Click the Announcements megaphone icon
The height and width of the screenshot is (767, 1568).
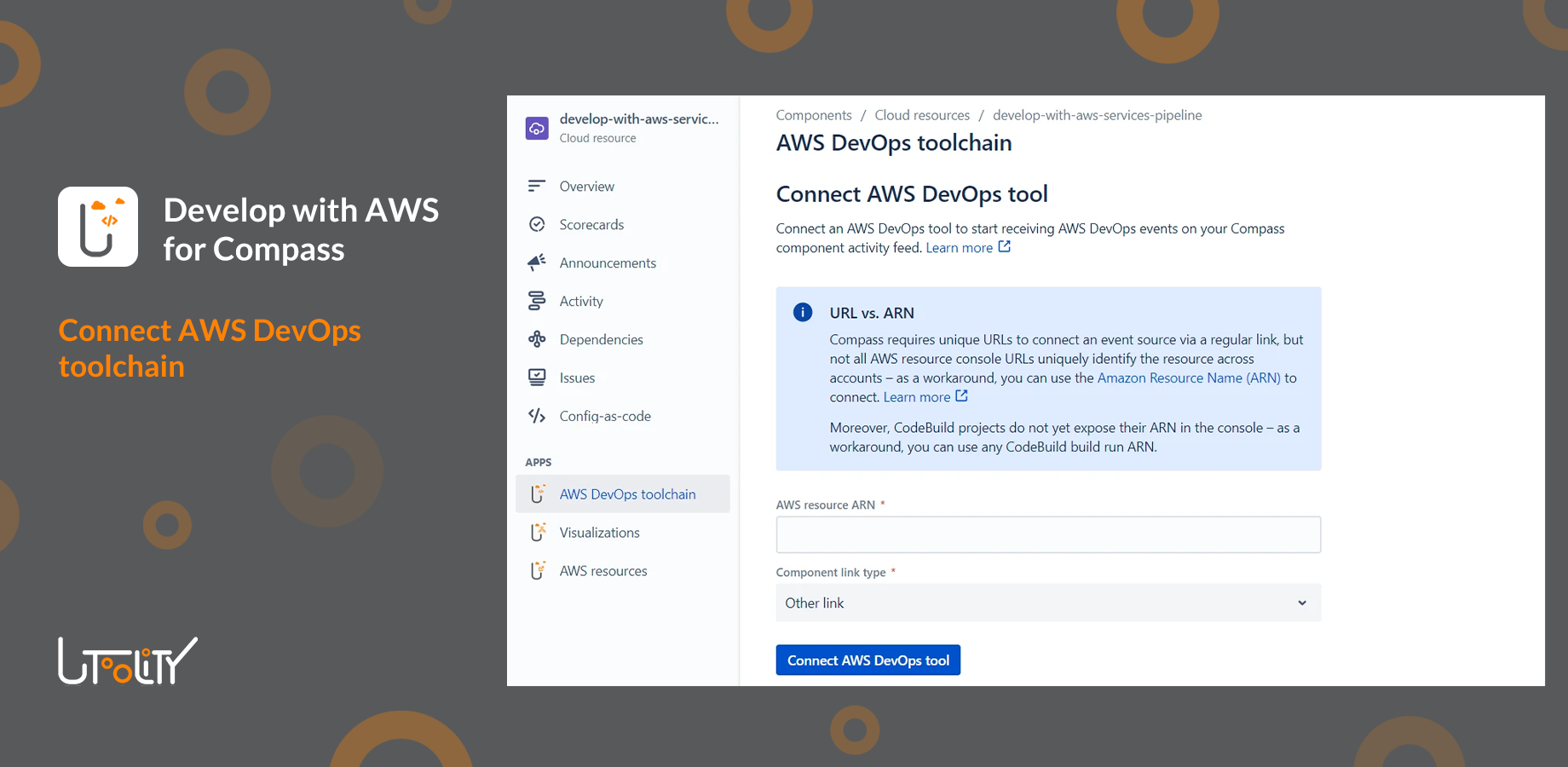(537, 262)
